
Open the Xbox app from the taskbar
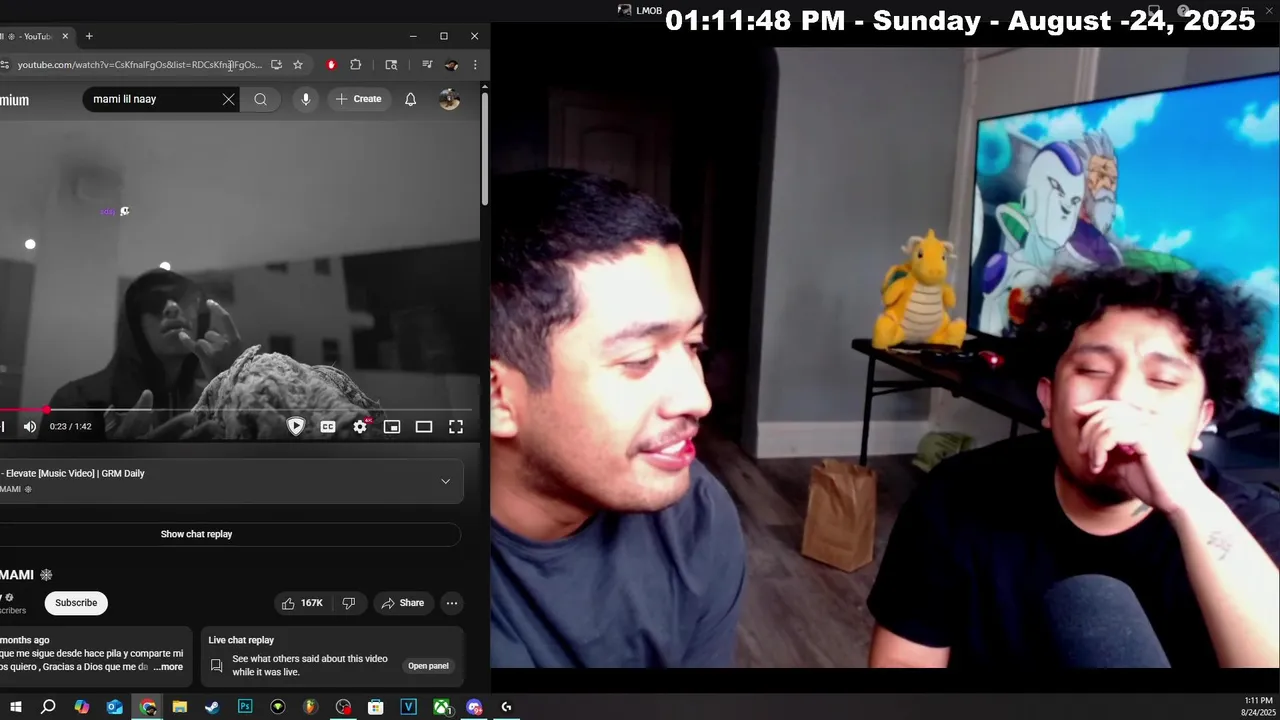(441, 707)
